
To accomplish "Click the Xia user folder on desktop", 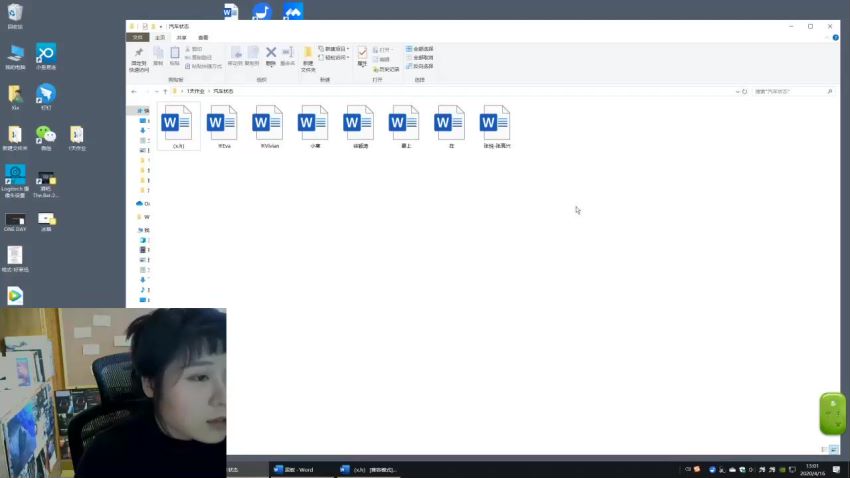I will click(x=15, y=97).
